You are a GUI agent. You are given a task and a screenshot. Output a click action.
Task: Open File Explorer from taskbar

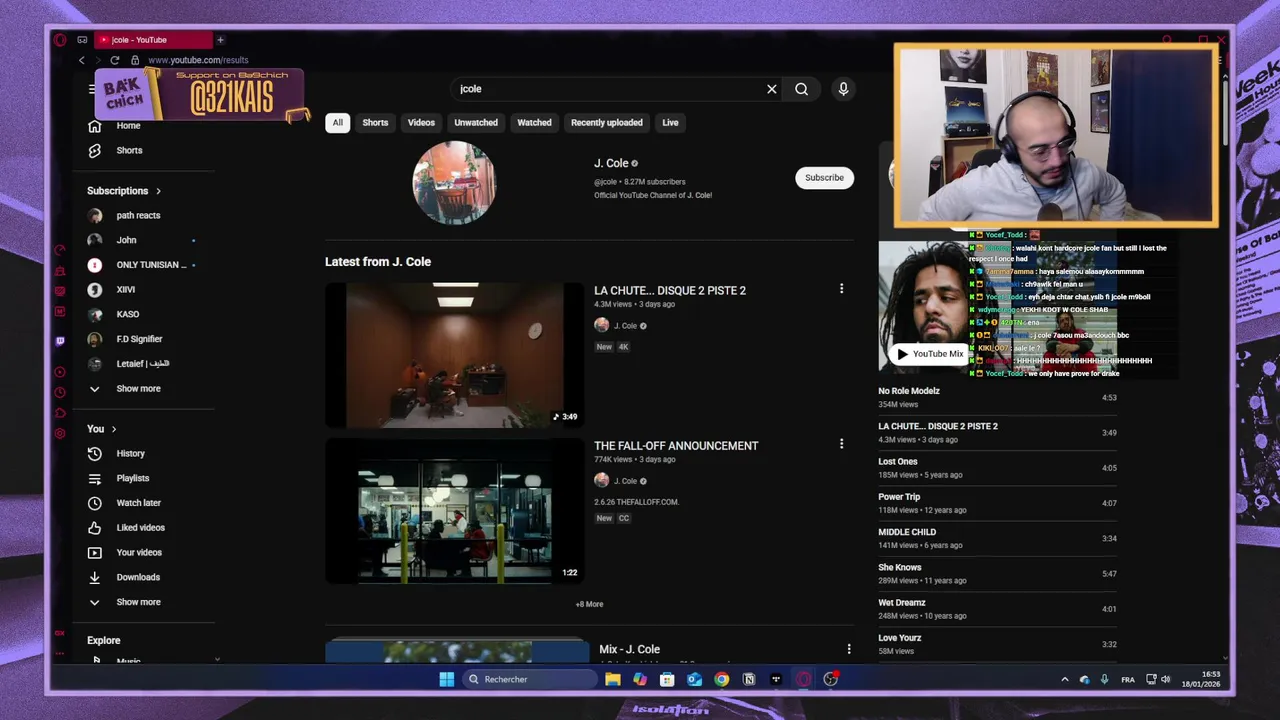point(613,679)
